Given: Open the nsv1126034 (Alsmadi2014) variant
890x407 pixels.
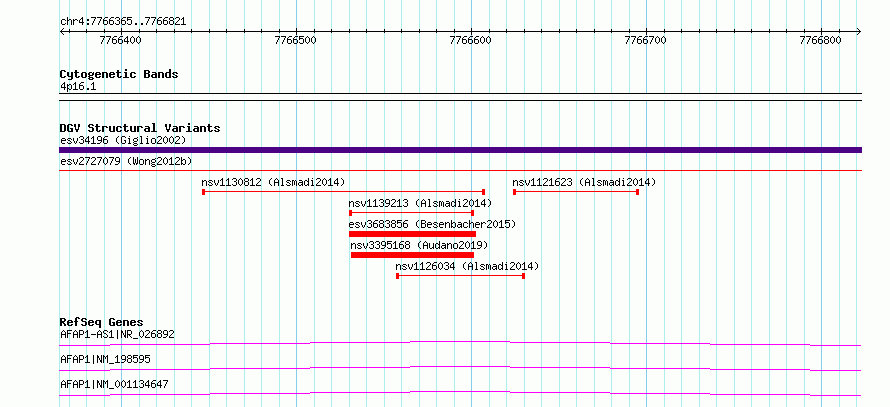Looking at the screenshot, I should 467,266.
